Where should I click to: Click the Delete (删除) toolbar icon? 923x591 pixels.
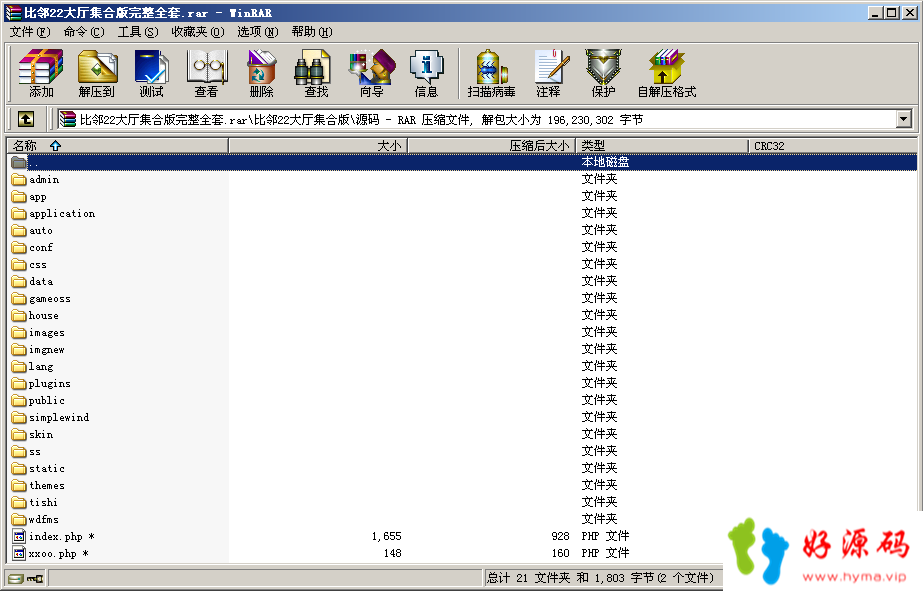click(x=261, y=73)
